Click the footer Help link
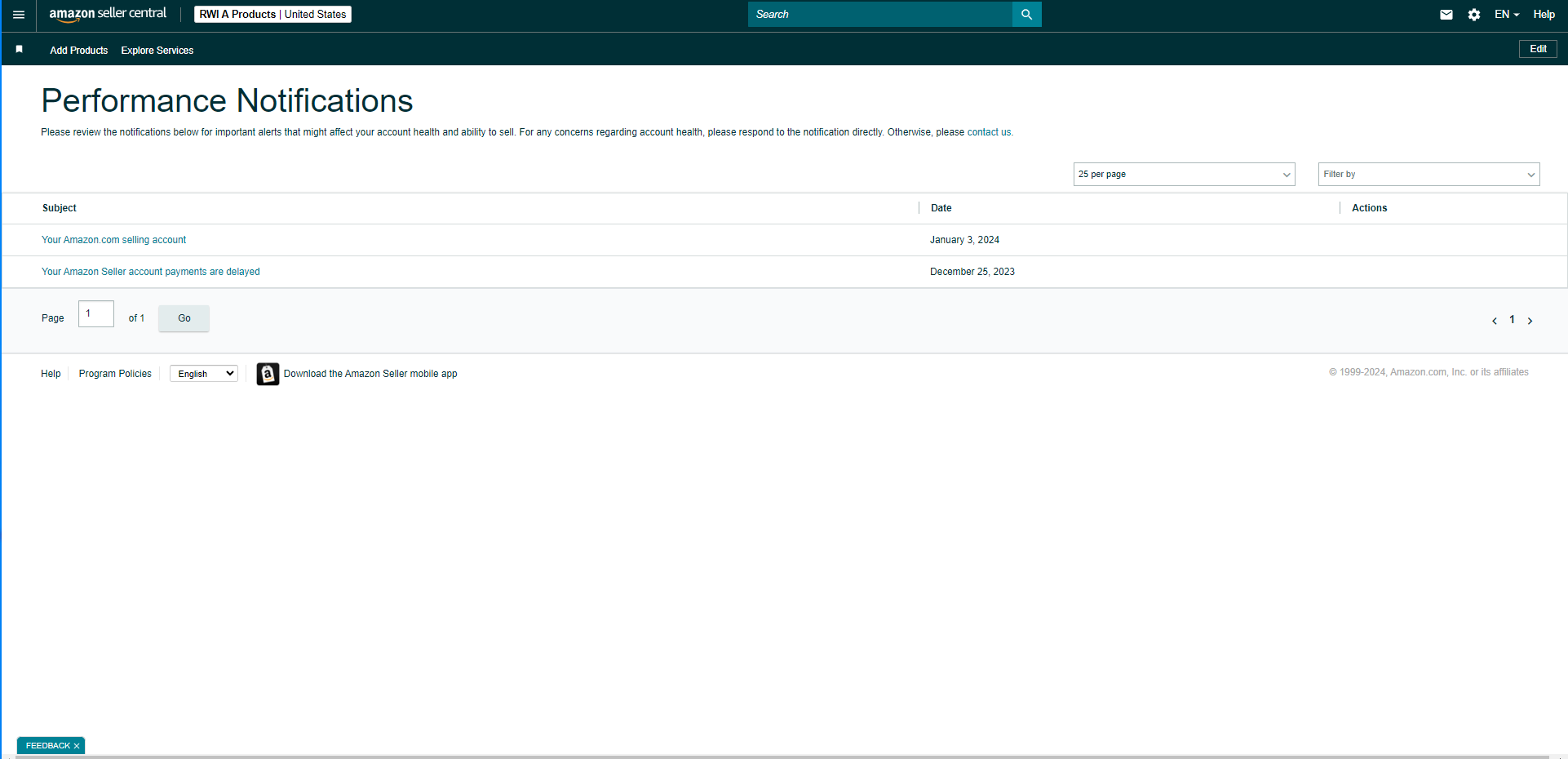This screenshot has width=1568, height=759. (x=51, y=374)
